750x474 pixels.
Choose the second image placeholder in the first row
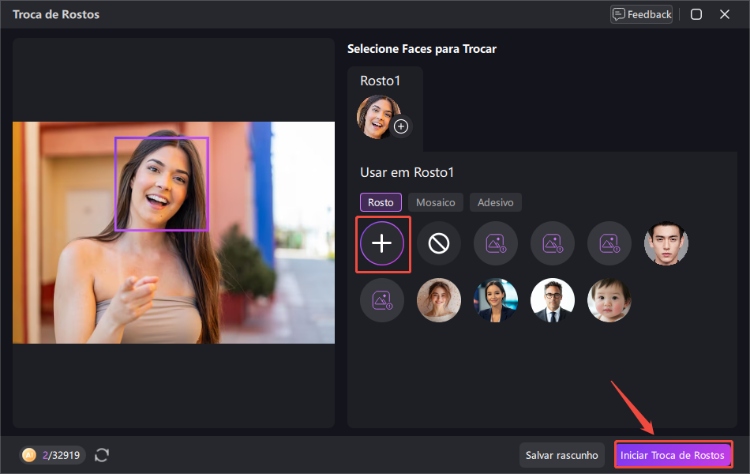(552, 243)
